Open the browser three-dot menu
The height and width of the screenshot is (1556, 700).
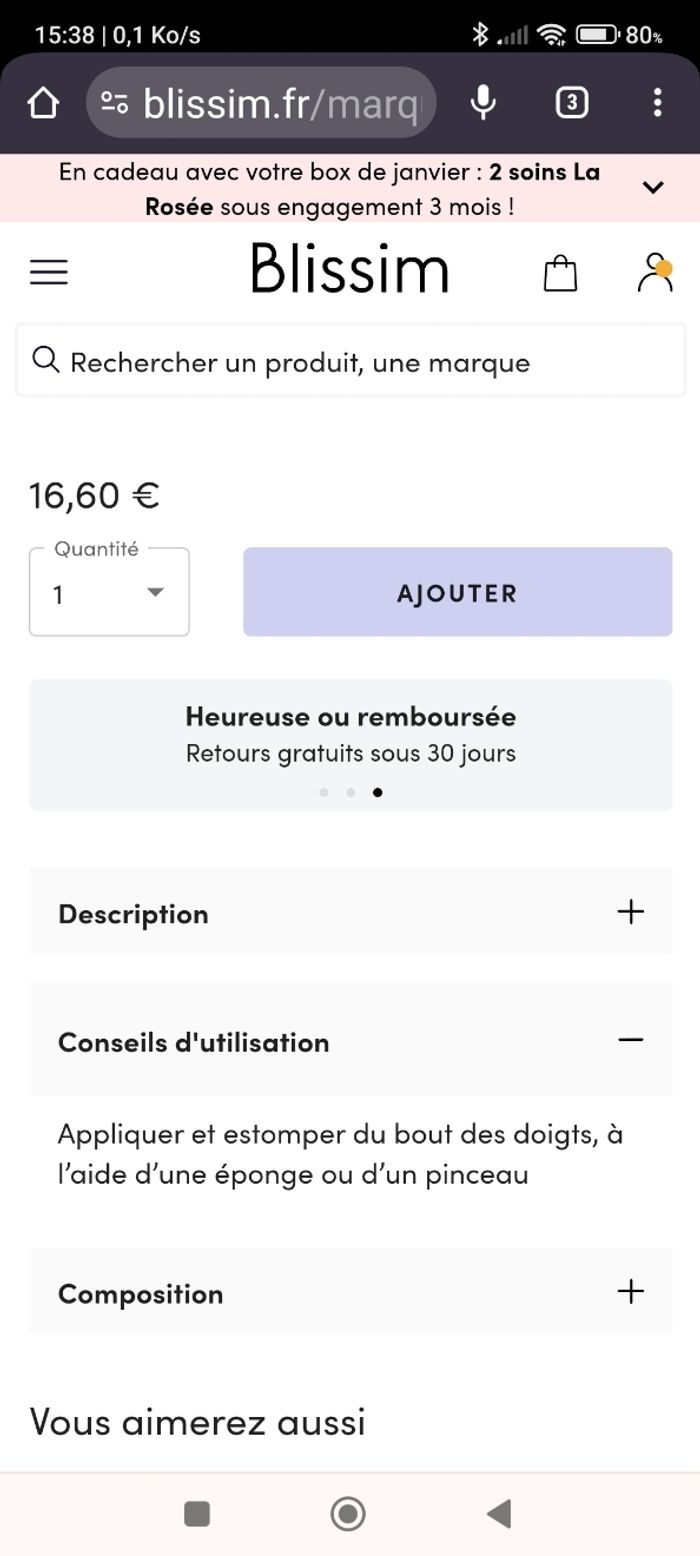pos(657,102)
